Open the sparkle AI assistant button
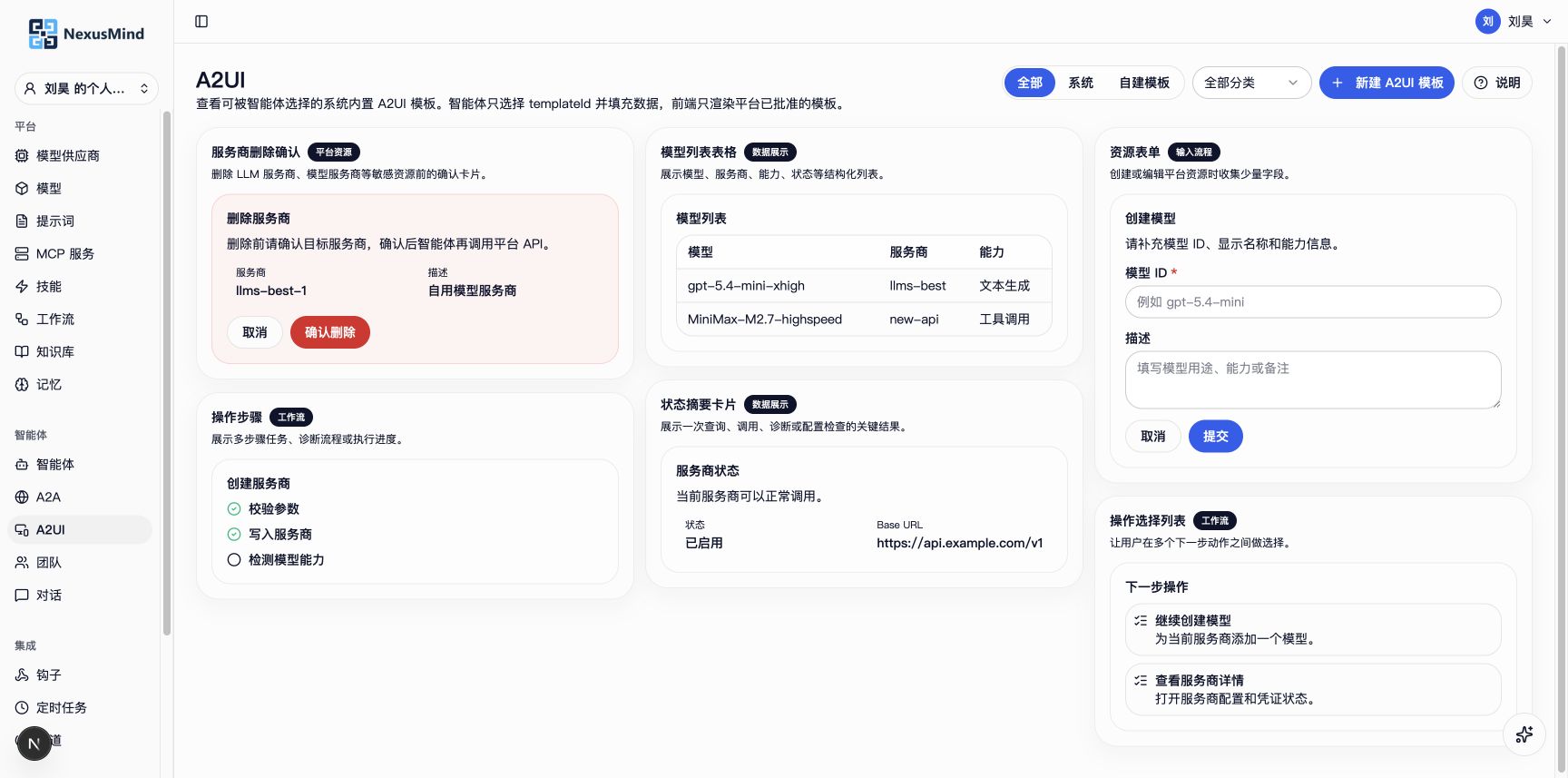This screenshot has width=1568, height=778. point(1524,734)
